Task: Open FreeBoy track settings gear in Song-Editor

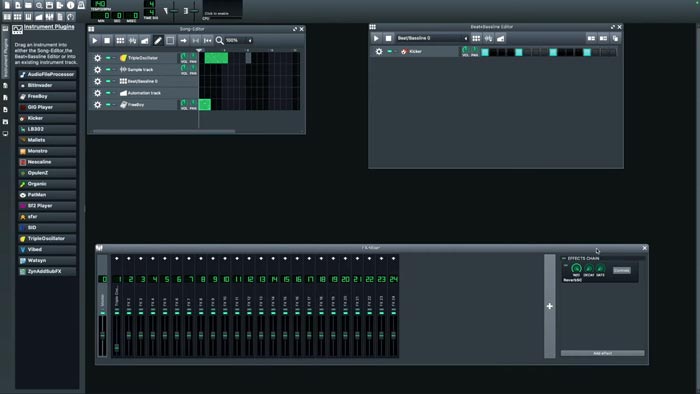Action: (x=97, y=104)
